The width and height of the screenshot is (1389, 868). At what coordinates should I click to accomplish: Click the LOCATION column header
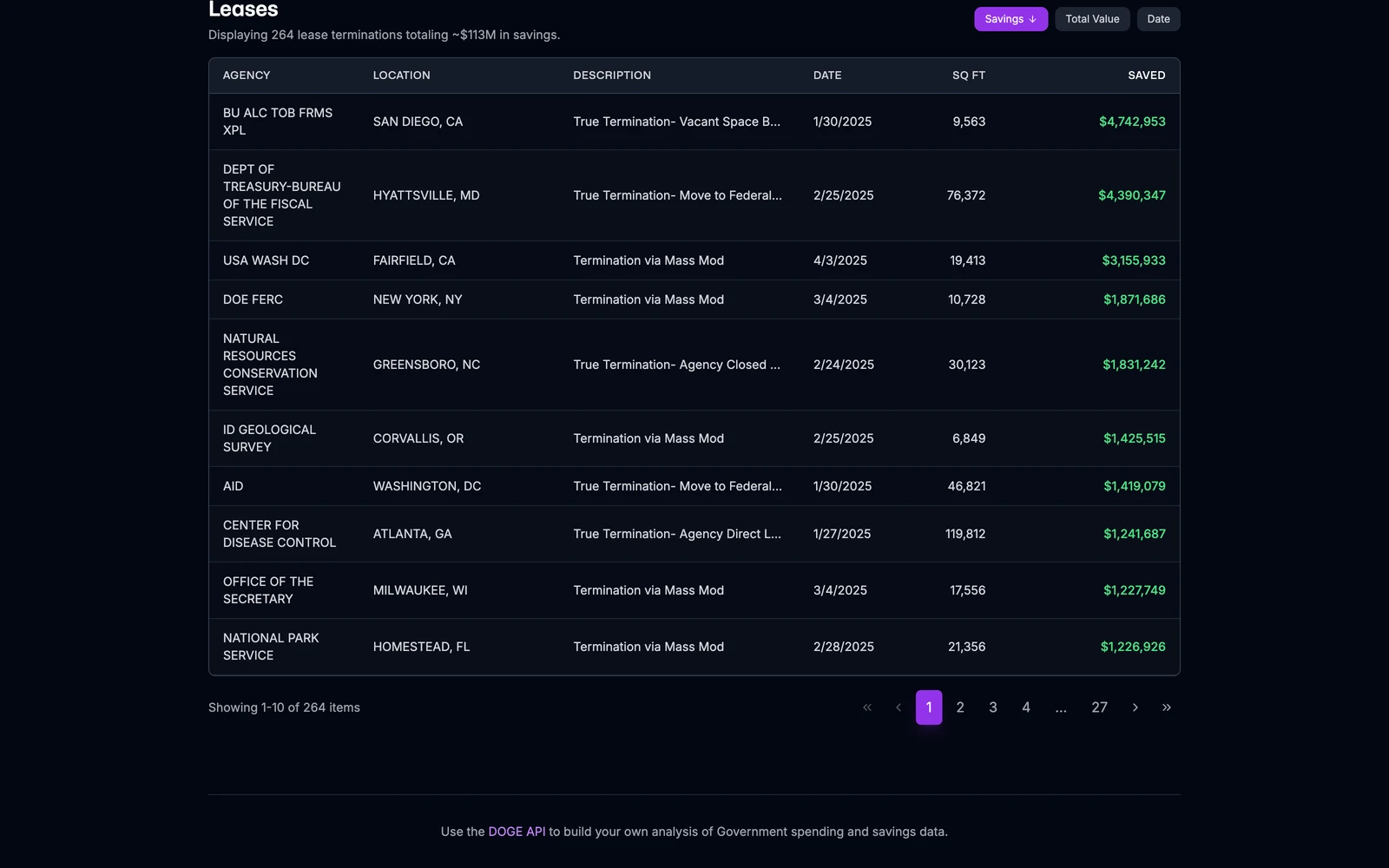coord(401,76)
